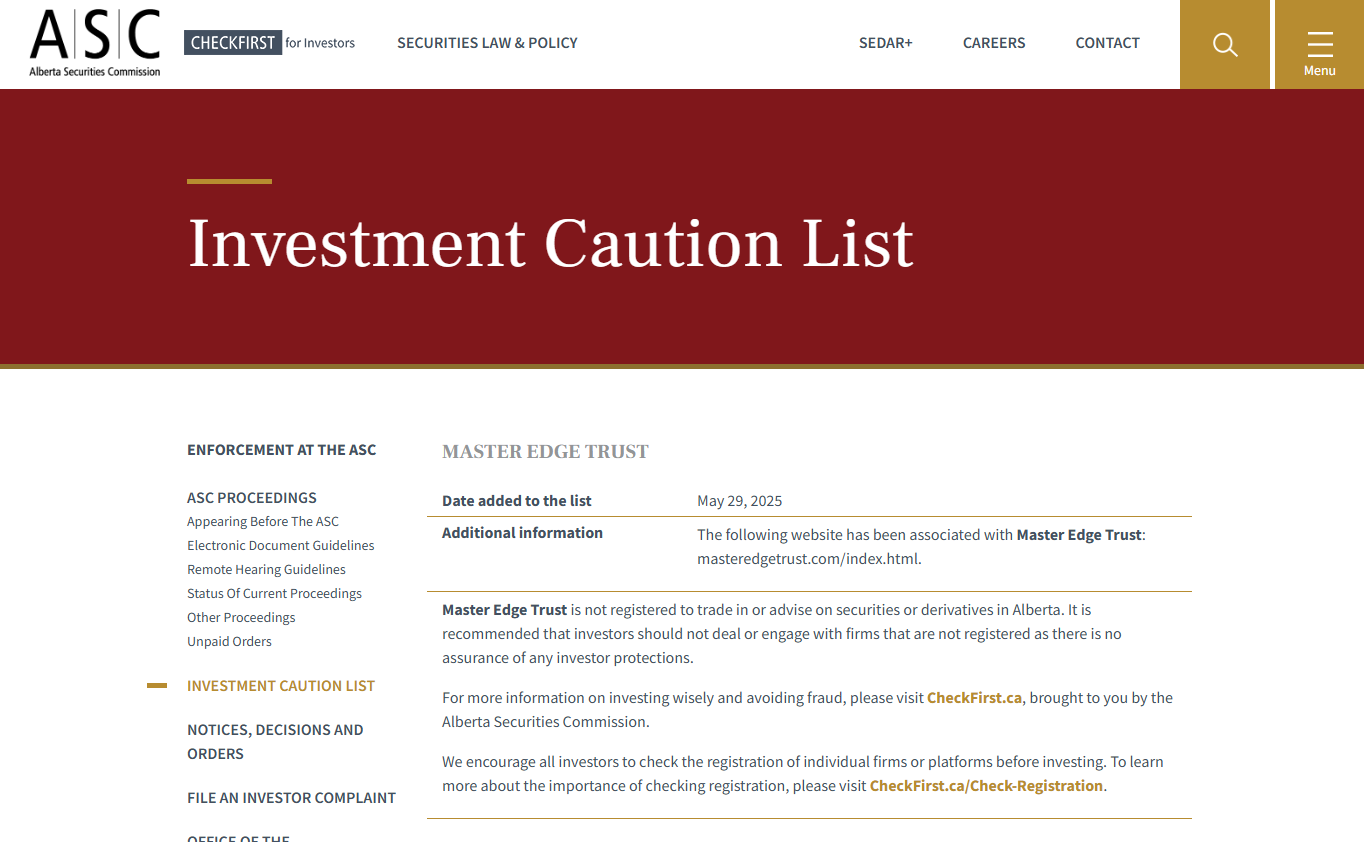
Task: Open the search magnifier icon
Action: pos(1225,44)
